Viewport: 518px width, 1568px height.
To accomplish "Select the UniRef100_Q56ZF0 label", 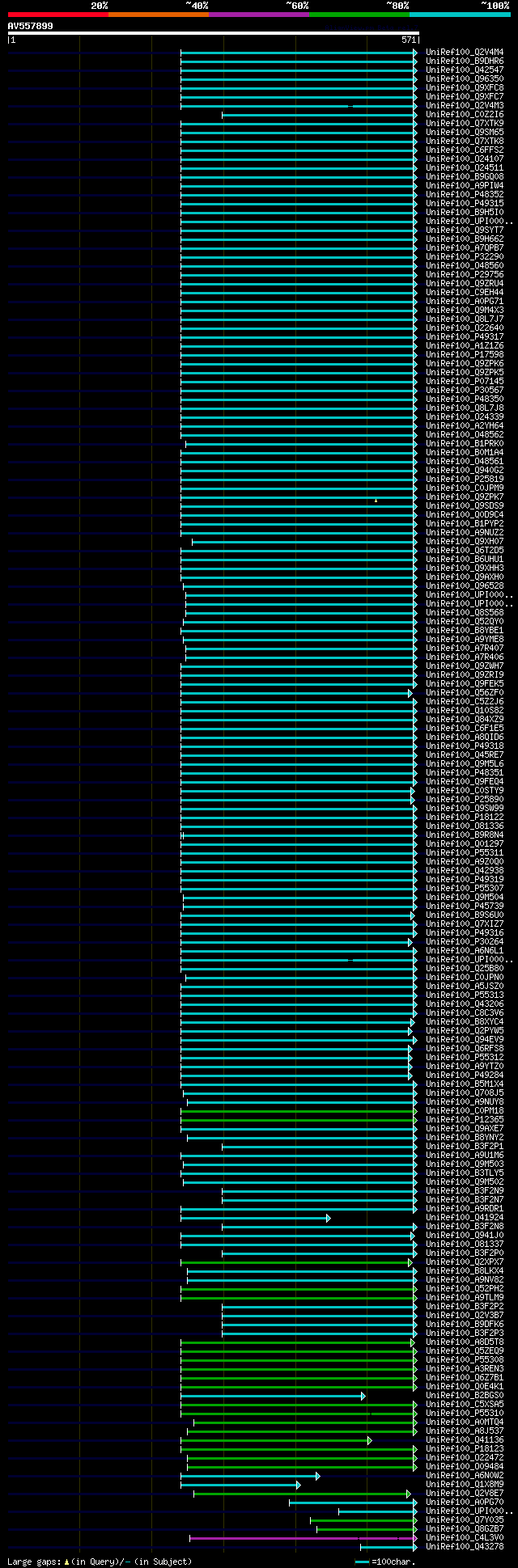I will click(x=465, y=692).
